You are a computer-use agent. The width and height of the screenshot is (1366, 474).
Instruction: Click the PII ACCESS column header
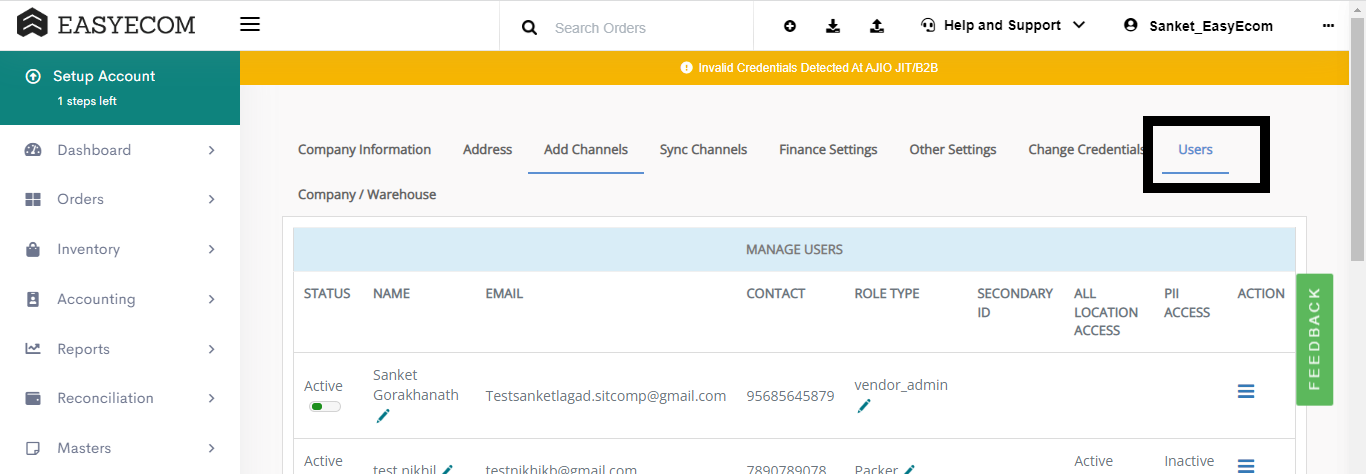coord(1188,303)
